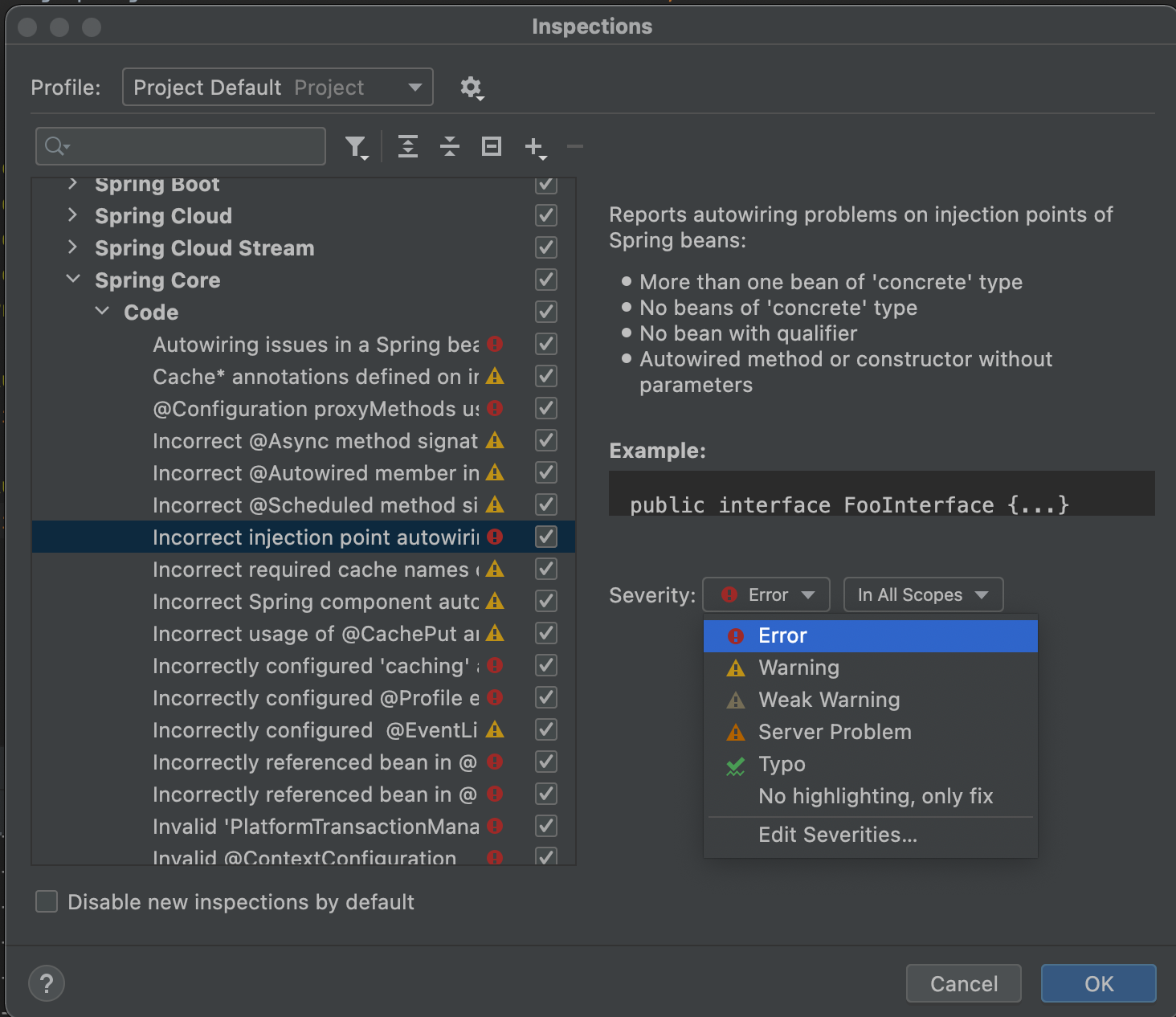
Task: Collapse the Spring Core tree node
Action: [x=73, y=279]
